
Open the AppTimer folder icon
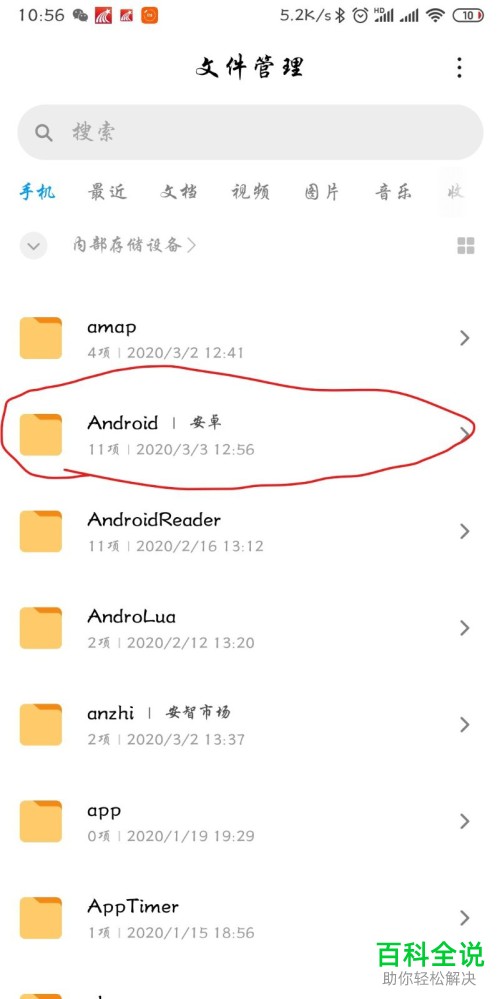[x=41, y=917]
